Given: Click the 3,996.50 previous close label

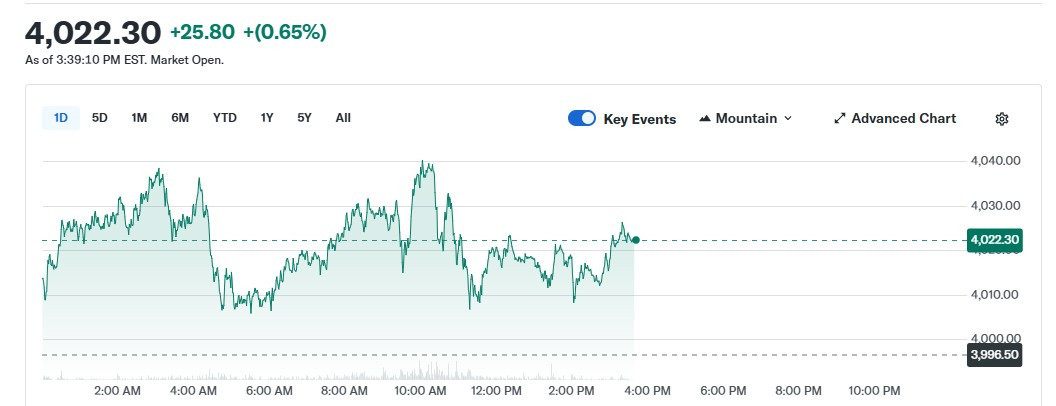Looking at the screenshot, I should (994, 355).
